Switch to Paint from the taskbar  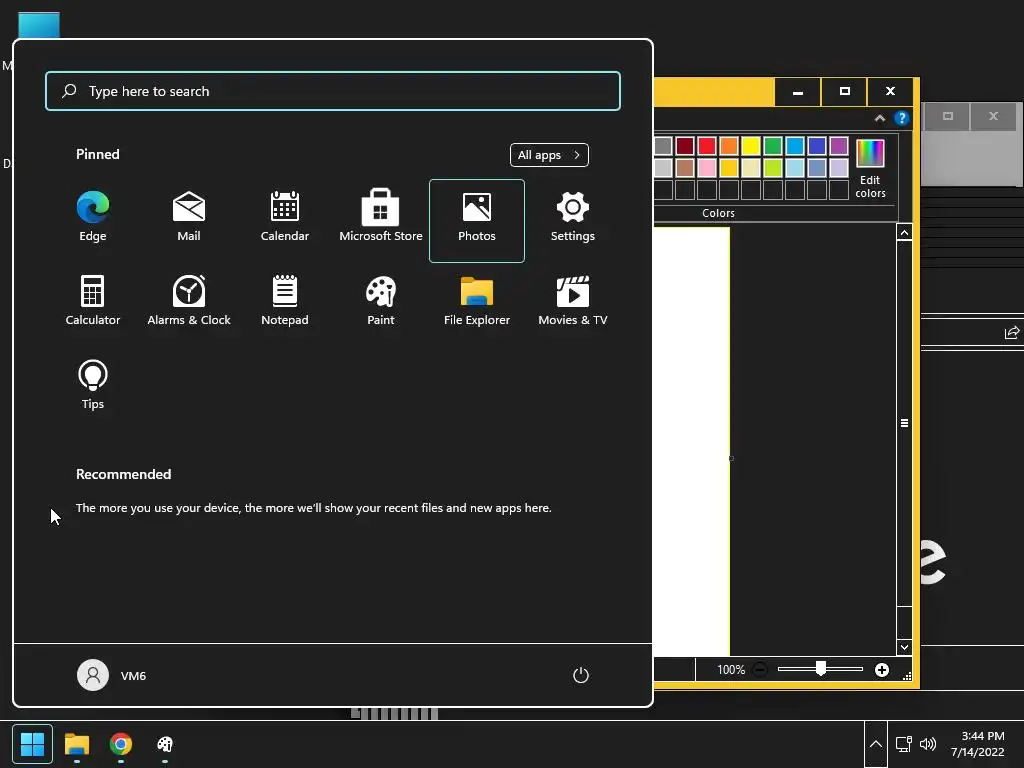pyautogui.click(x=165, y=744)
